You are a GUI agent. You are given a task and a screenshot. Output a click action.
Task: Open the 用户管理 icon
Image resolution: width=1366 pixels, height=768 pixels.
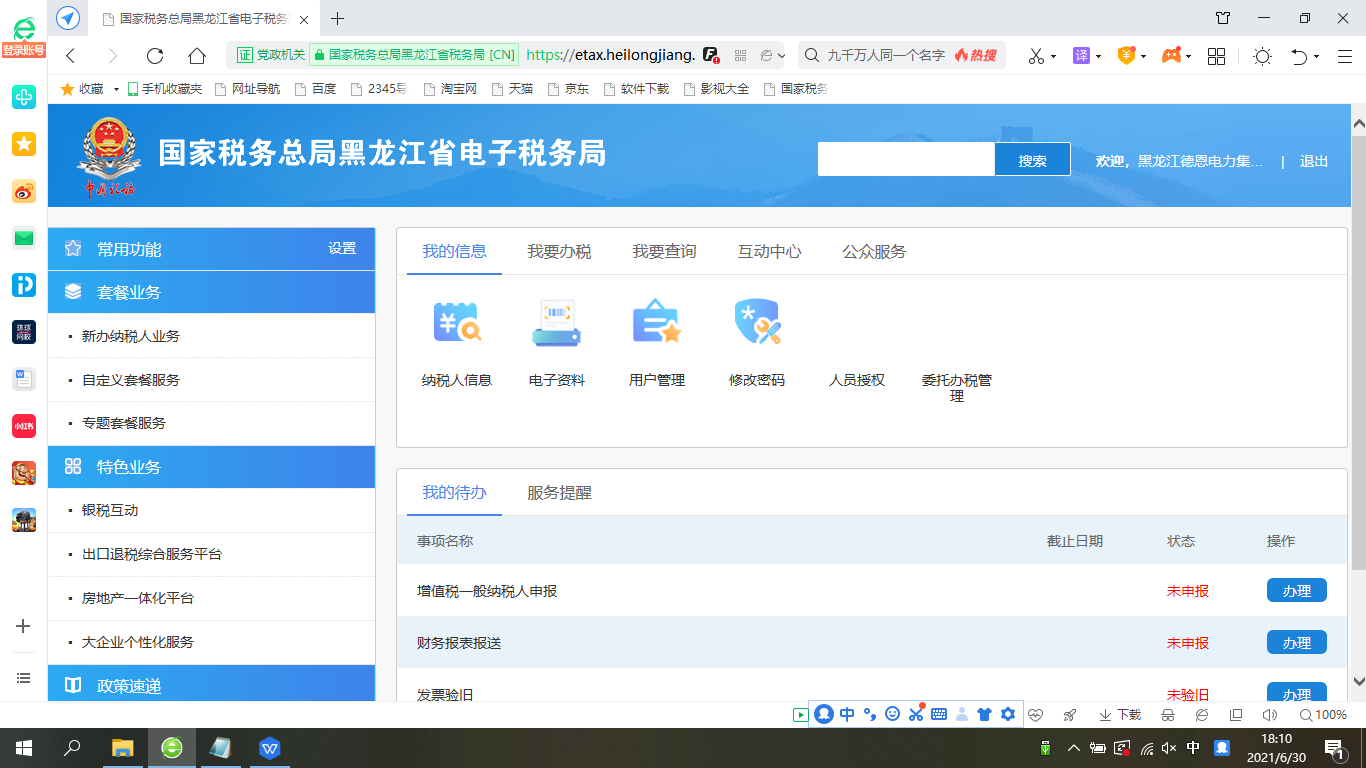tap(656, 324)
